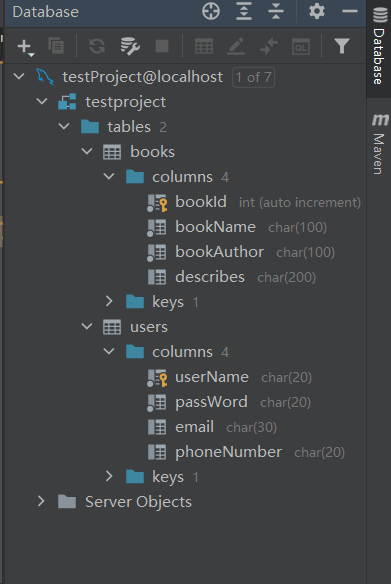
Task: Expand the books keys folder
Action: [109, 301]
